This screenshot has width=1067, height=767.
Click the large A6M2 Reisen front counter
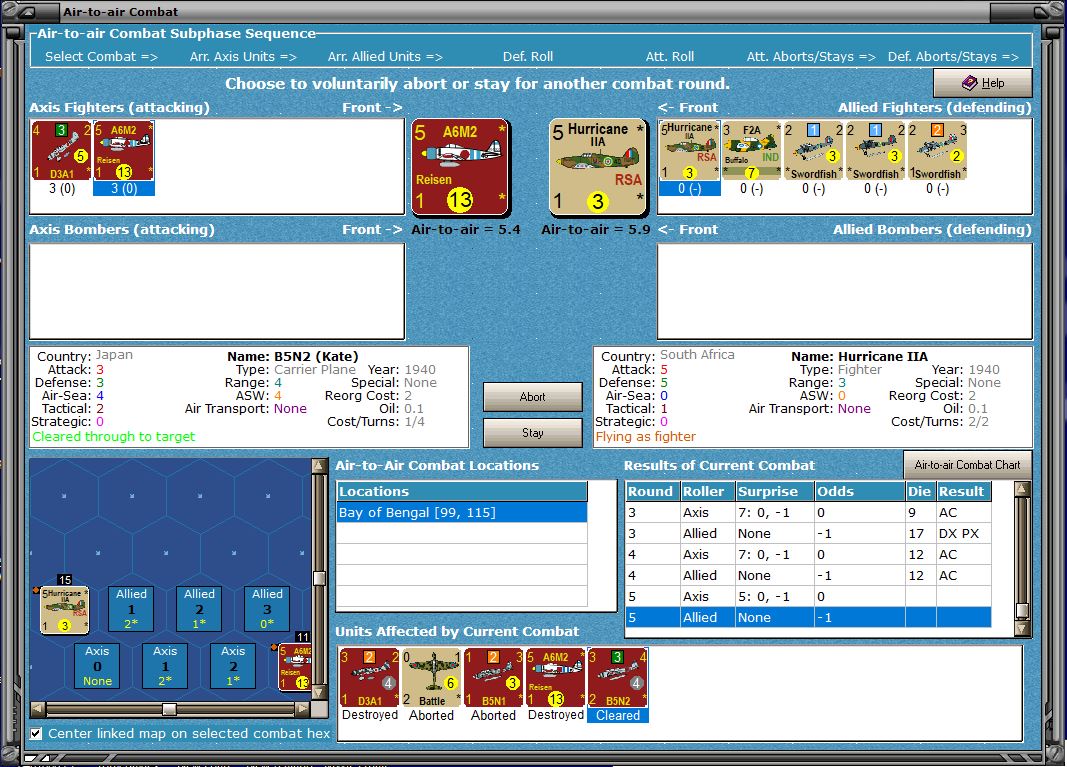click(460, 167)
